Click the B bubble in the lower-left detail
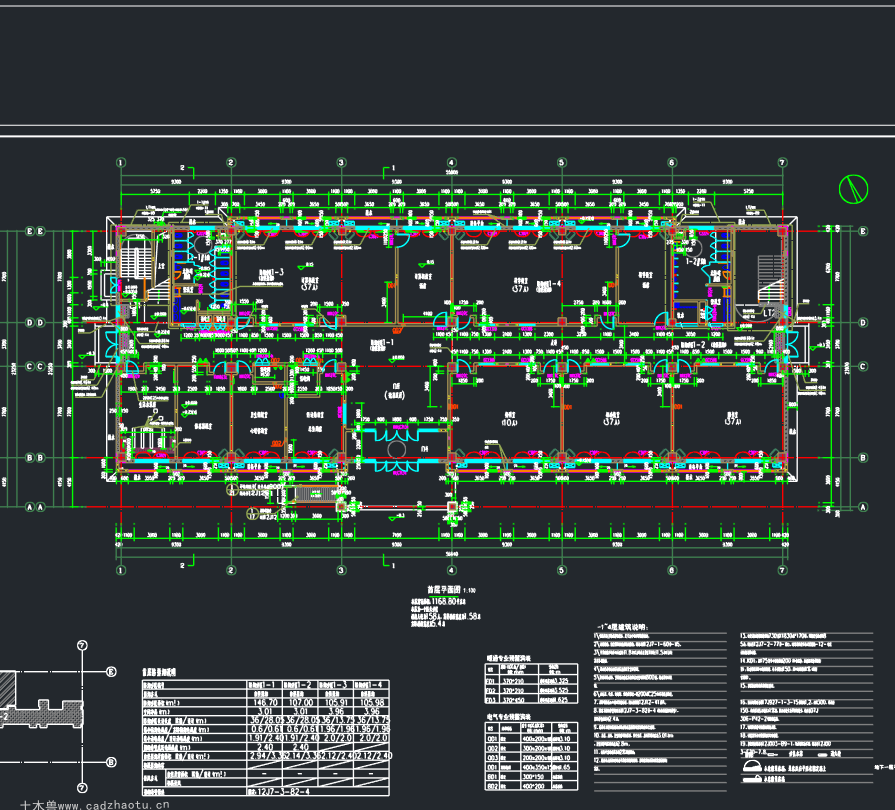 click(x=111, y=762)
